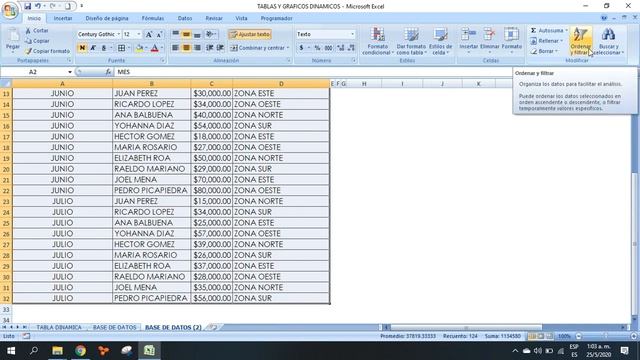The height and width of the screenshot is (360, 640).
Task: Open font size 12 dropdown
Action: point(139,34)
